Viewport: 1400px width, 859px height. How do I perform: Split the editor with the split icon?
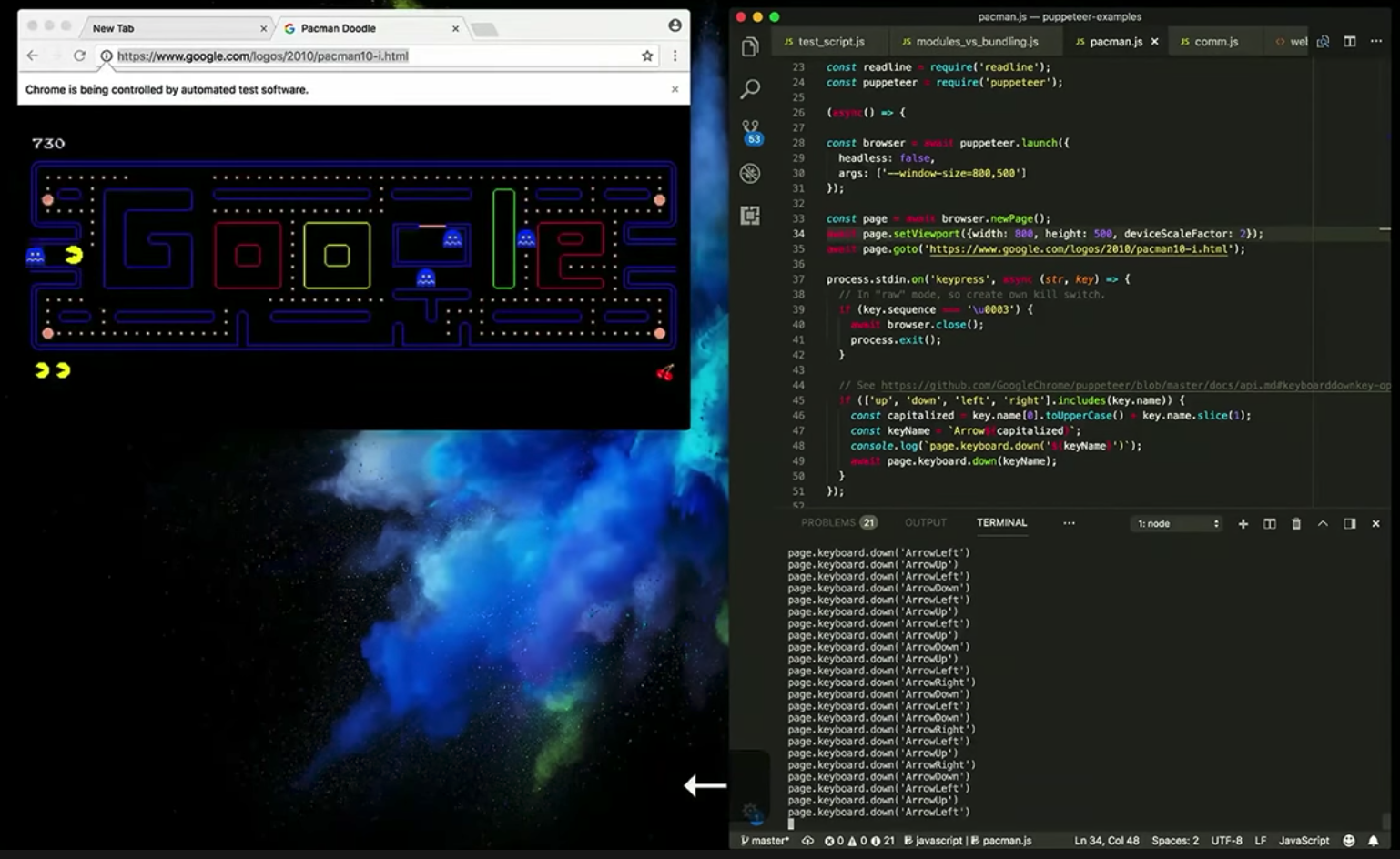pyautogui.click(x=1350, y=42)
